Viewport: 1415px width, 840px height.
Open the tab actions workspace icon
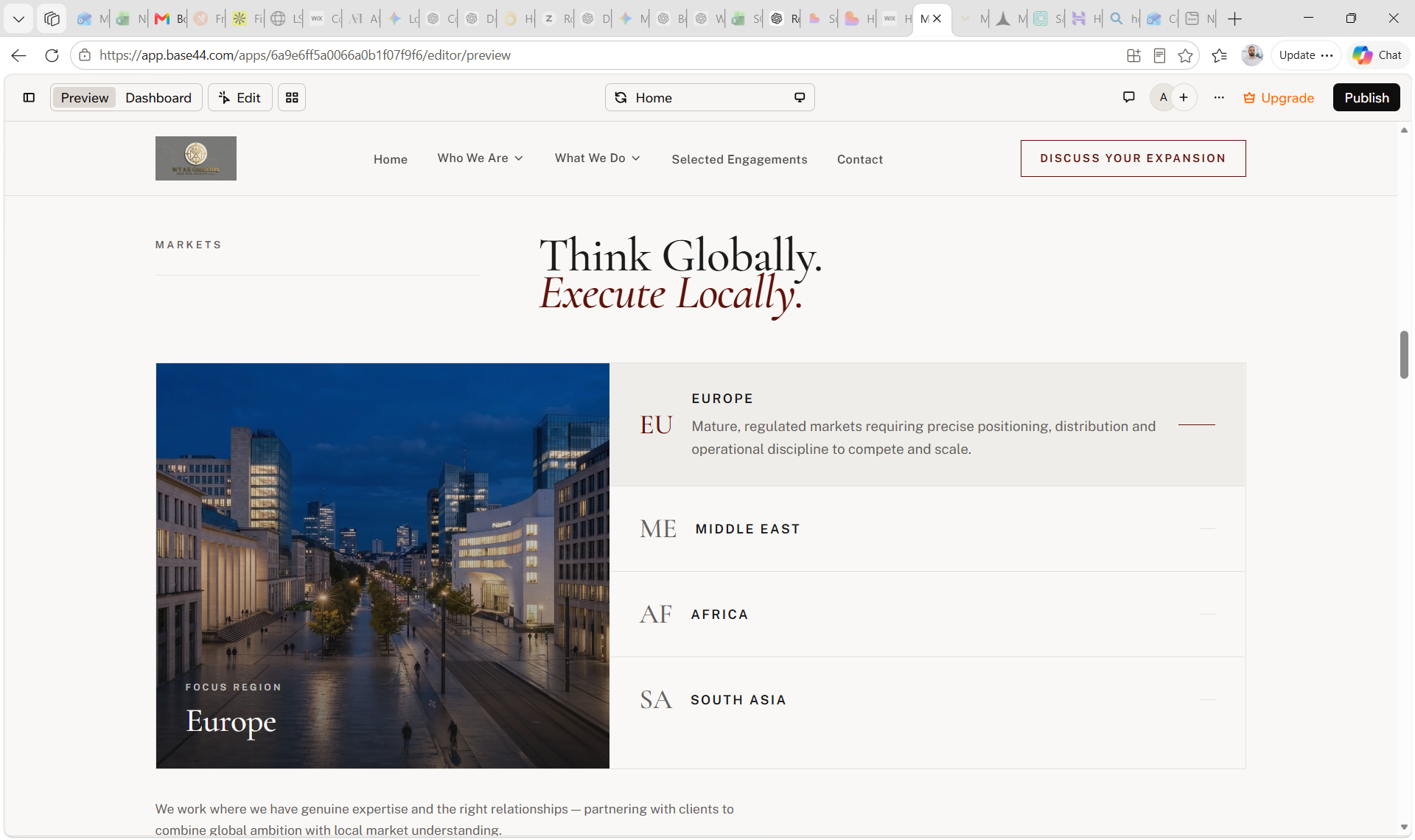click(52, 18)
